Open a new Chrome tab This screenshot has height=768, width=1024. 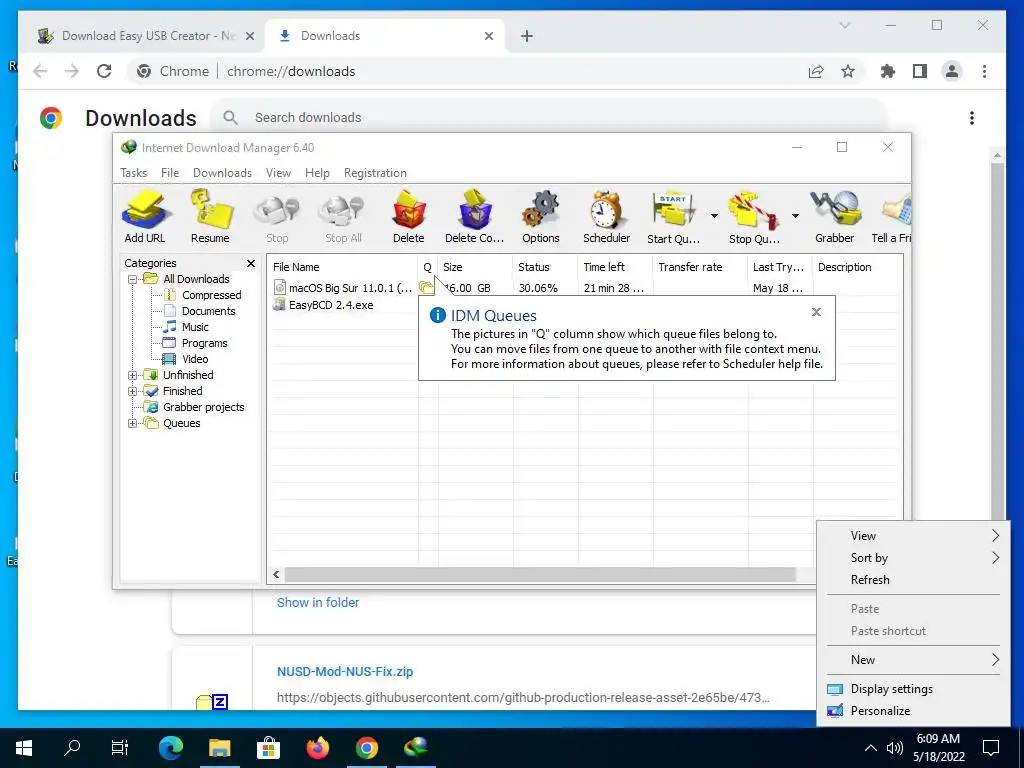coord(527,36)
